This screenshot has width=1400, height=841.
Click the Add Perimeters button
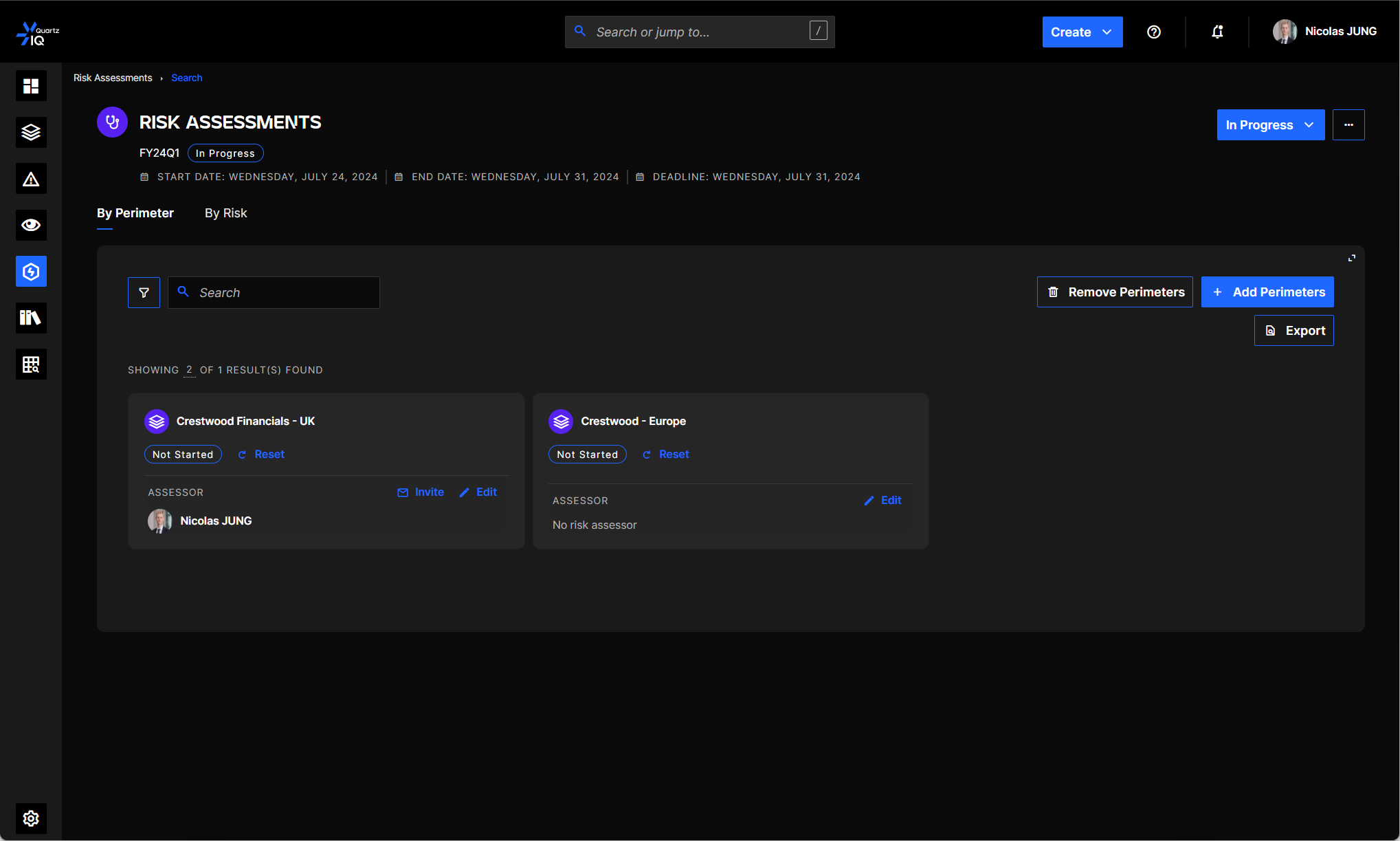(x=1267, y=292)
